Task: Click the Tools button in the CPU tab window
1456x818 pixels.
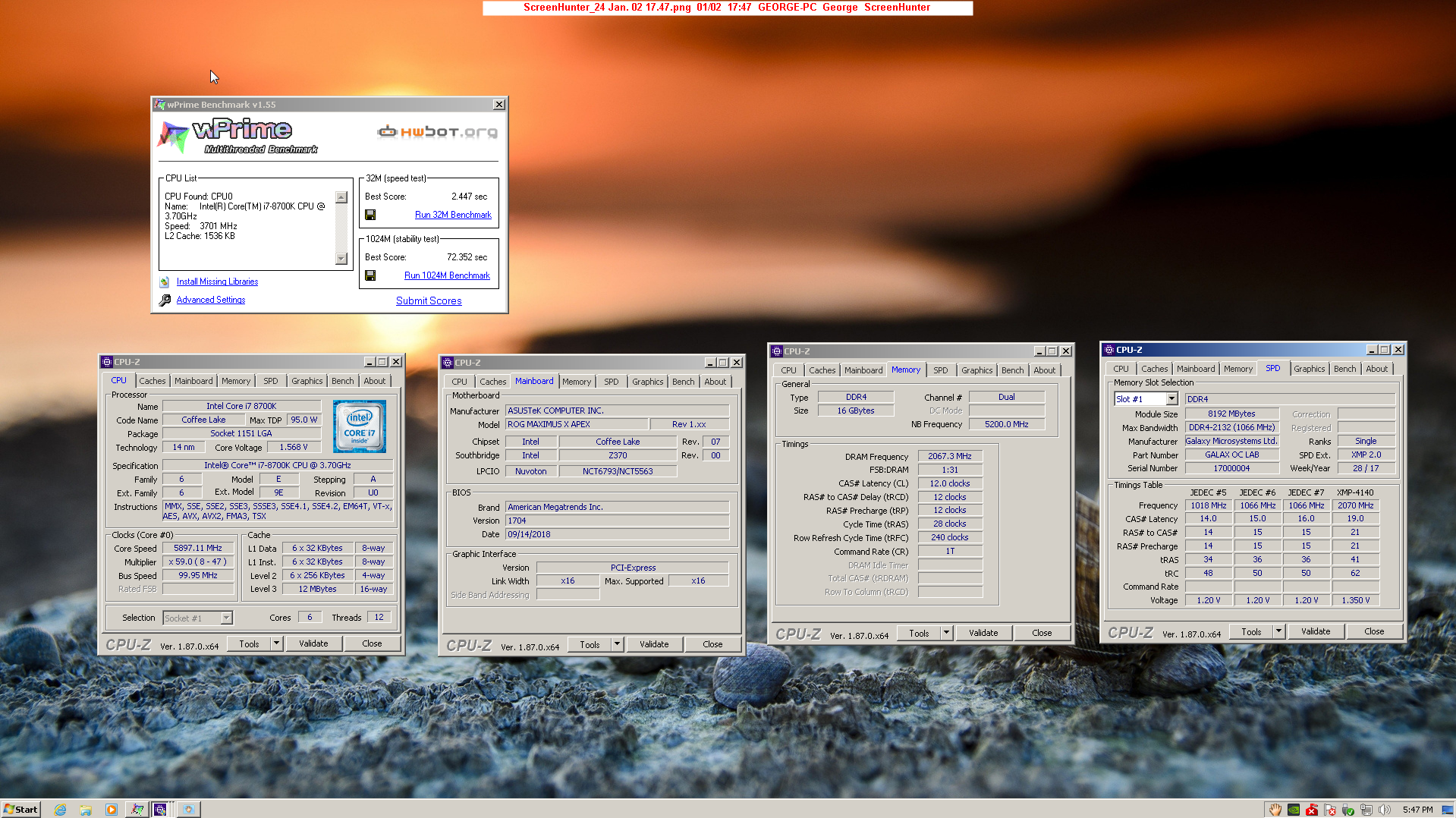Action: [x=250, y=643]
